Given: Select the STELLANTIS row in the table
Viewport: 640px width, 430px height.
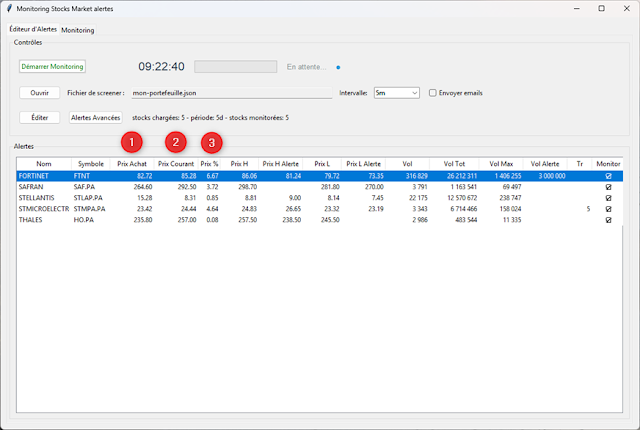Looking at the screenshot, I should (x=40, y=198).
